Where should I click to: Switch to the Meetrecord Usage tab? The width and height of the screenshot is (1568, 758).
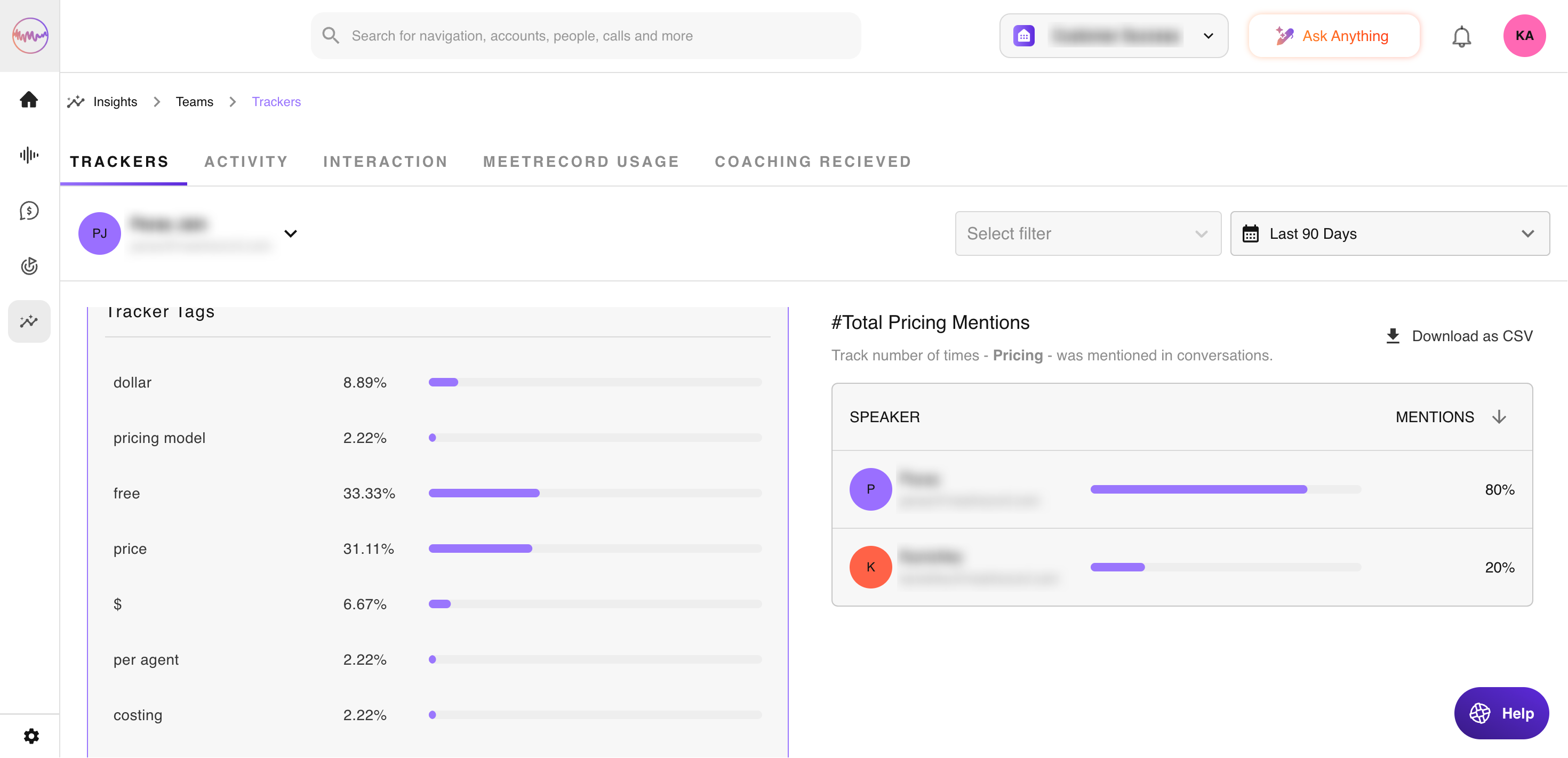[x=581, y=162]
